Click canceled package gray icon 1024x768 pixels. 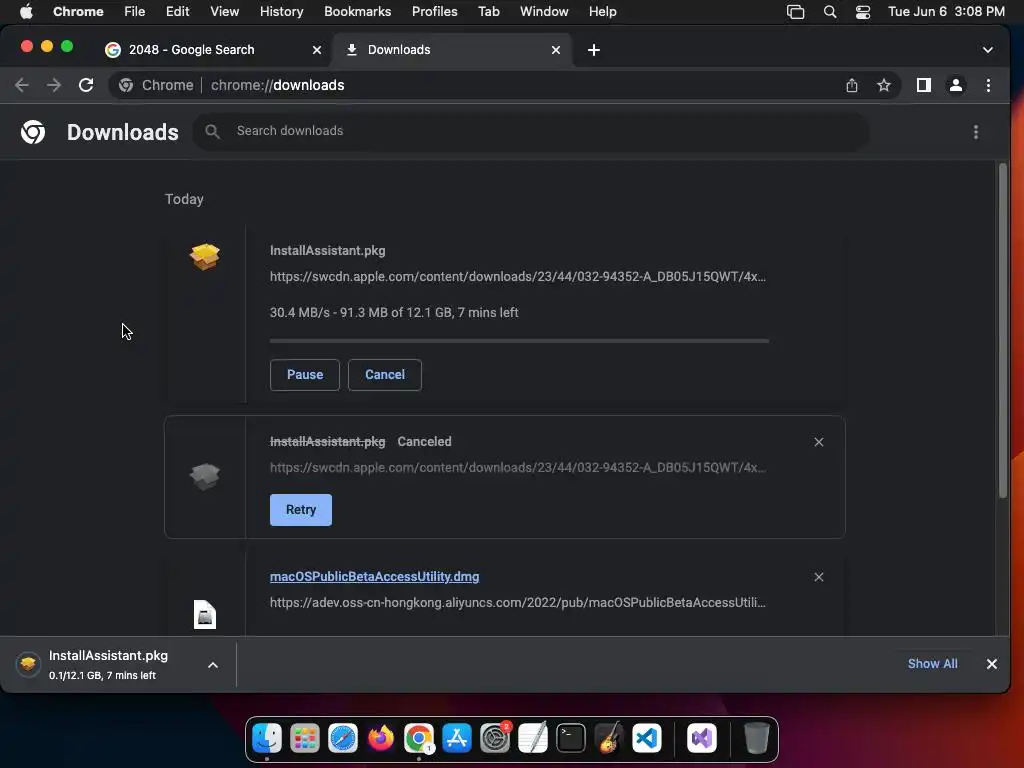pyautogui.click(x=204, y=477)
